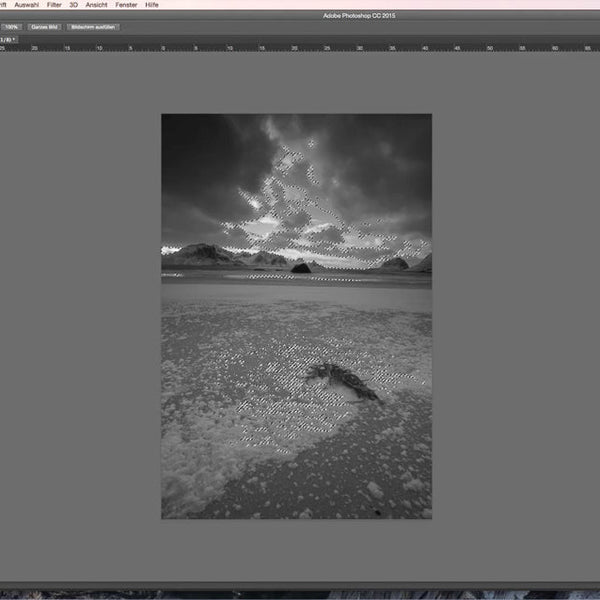Image resolution: width=600 pixels, height=600 pixels.
Task: Click the 100% zoom button
Action: (x=12, y=27)
